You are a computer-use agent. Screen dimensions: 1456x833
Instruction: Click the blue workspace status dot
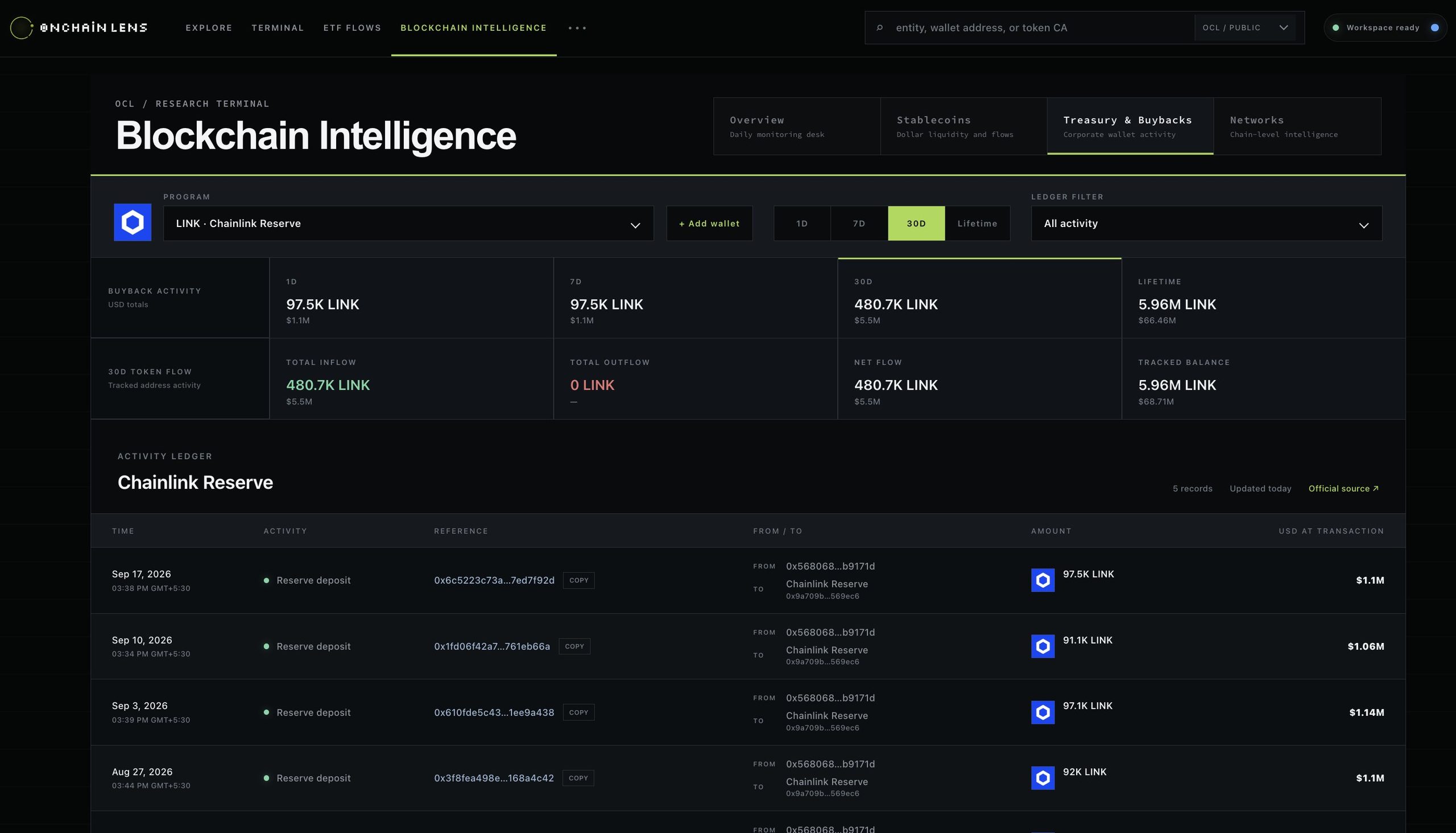coord(1434,27)
